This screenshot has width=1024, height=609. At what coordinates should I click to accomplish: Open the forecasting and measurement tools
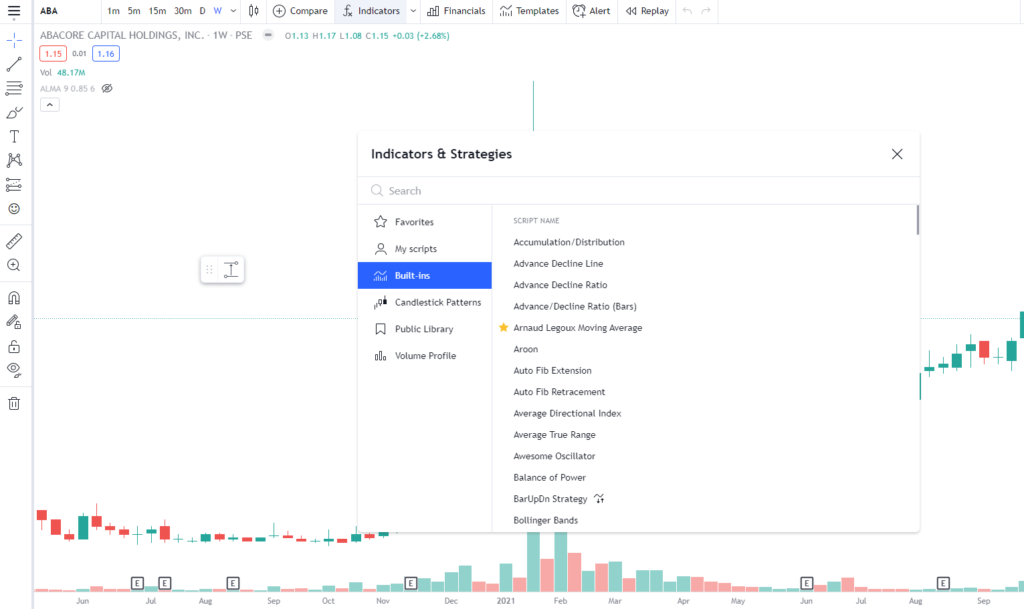(14, 185)
